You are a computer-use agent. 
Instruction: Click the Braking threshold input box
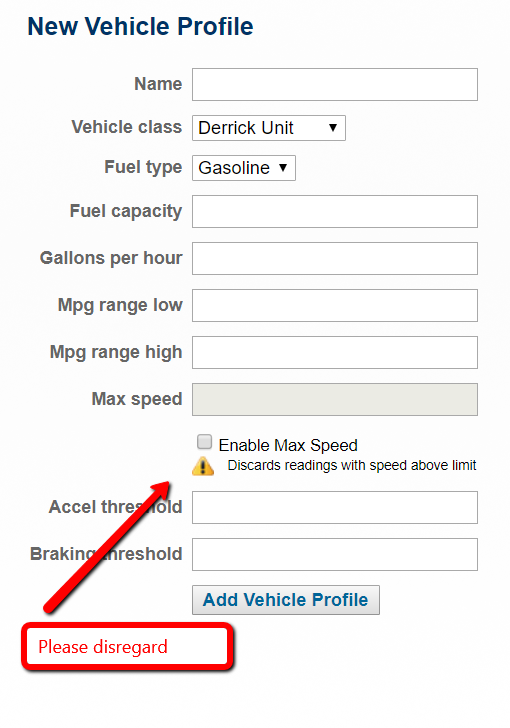(335, 554)
